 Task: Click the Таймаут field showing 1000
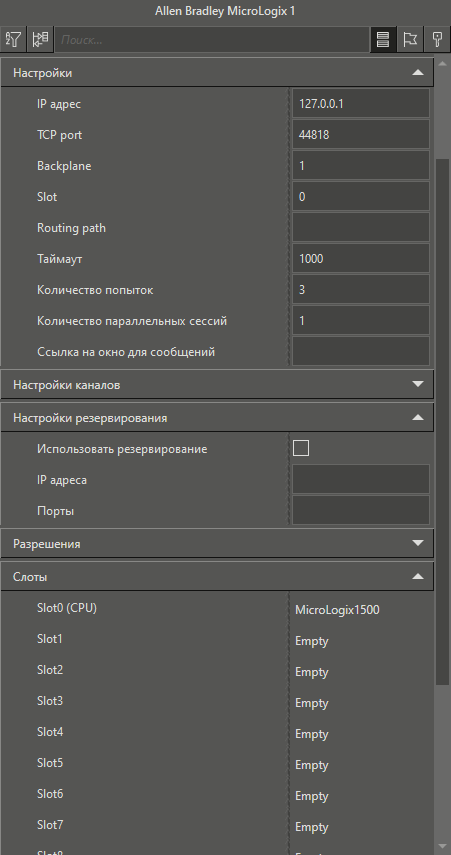click(360, 258)
